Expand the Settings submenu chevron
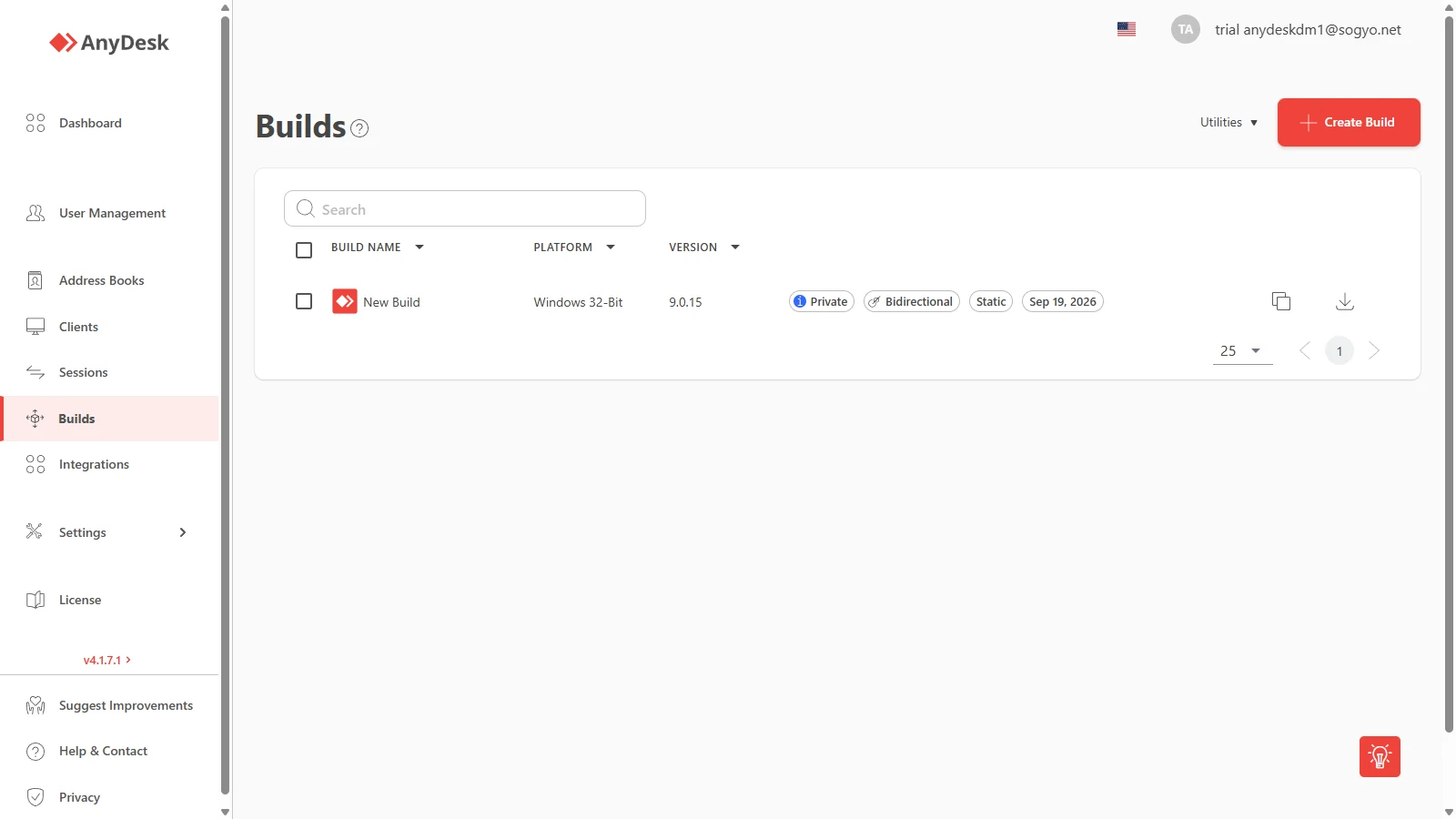Viewport: 1456px width, 819px height. pyautogui.click(x=183, y=532)
